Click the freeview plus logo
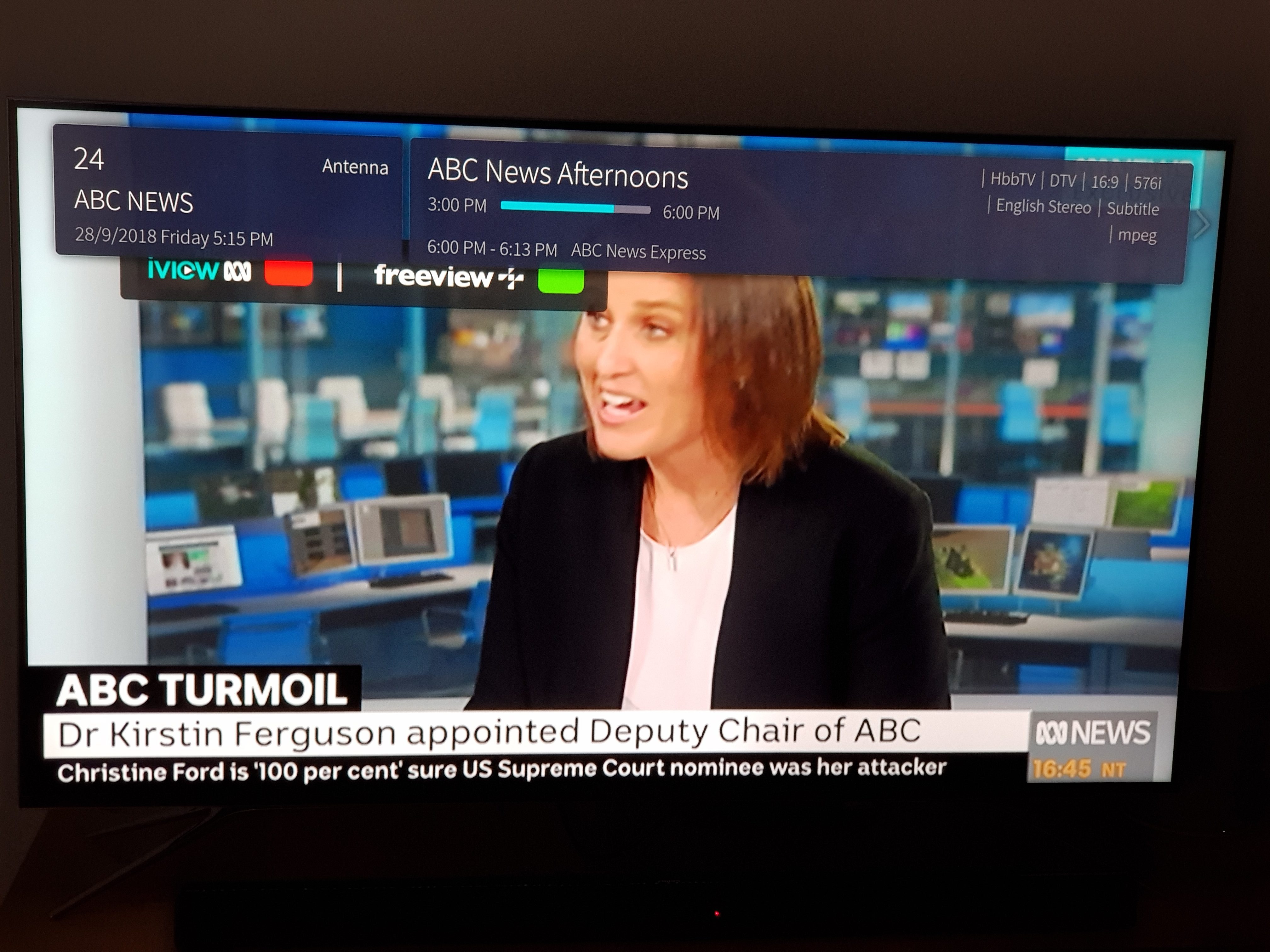The height and width of the screenshot is (952, 1270). click(449, 277)
